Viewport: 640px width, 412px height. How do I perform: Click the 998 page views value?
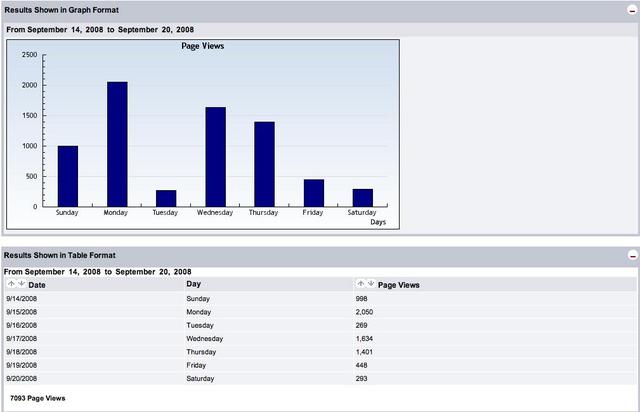[362, 298]
